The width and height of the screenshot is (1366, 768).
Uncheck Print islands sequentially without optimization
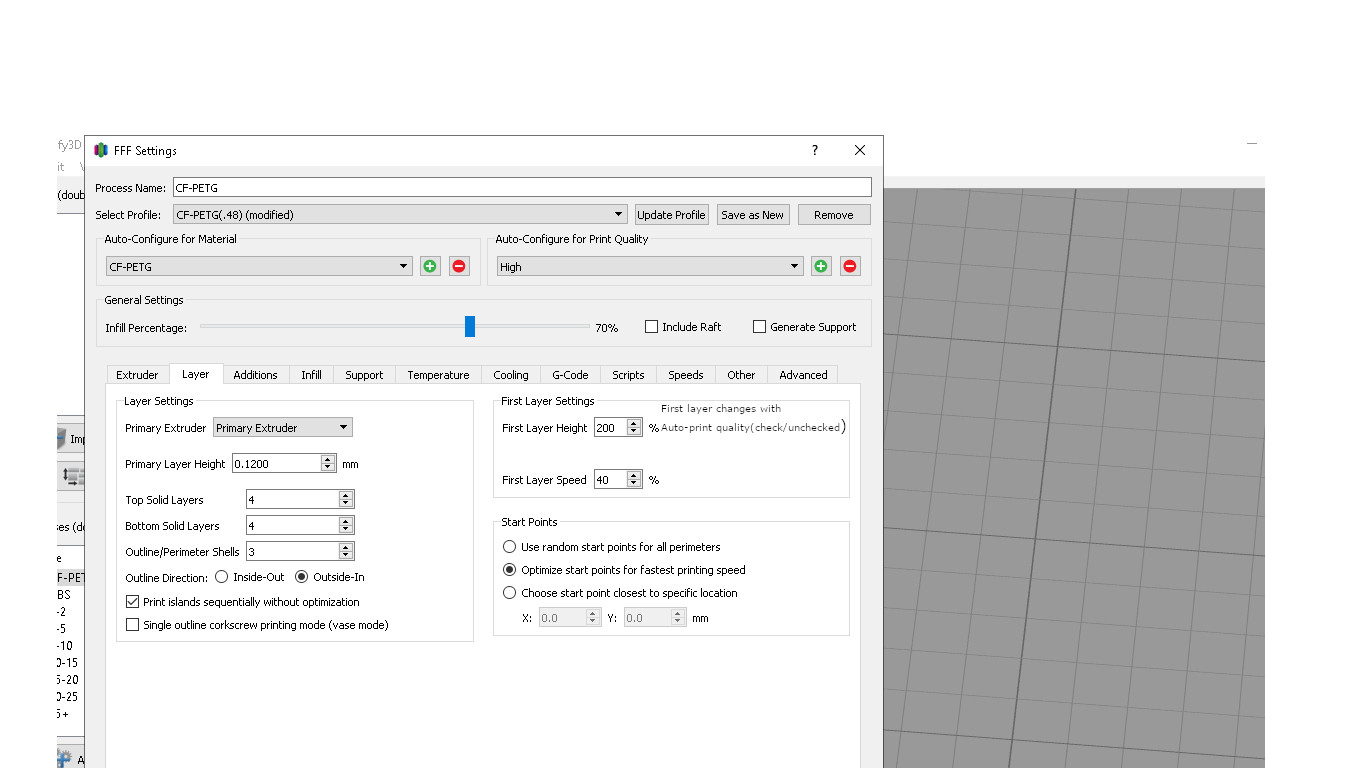tap(132, 602)
